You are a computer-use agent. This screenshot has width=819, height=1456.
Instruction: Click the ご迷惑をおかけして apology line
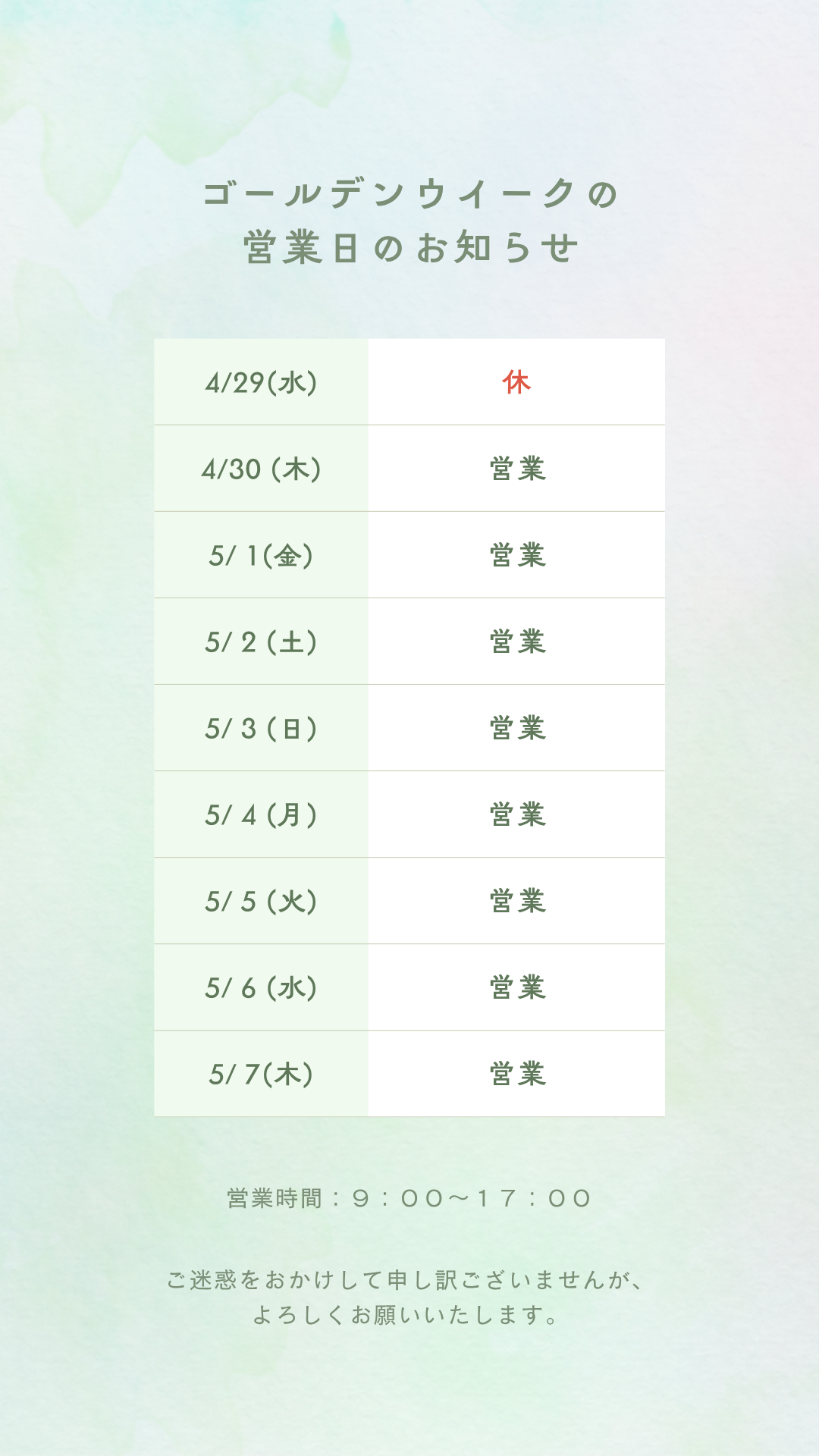pos(406,1280)
